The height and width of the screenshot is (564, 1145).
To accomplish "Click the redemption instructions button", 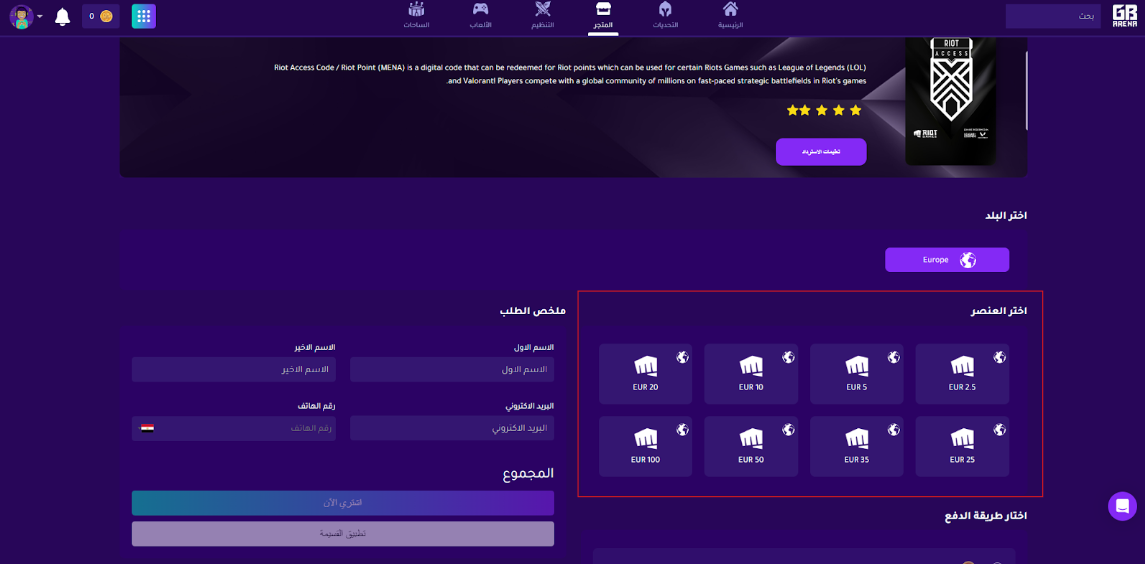I will pyautogui.click(x=821, y=152).
